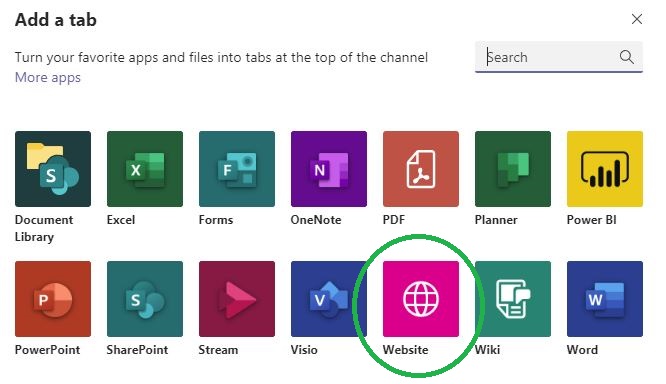Image resolution: width=666 pixels, height=384 pixels.
Task: Click the "Planner" label text
Action: click(496, 220)
